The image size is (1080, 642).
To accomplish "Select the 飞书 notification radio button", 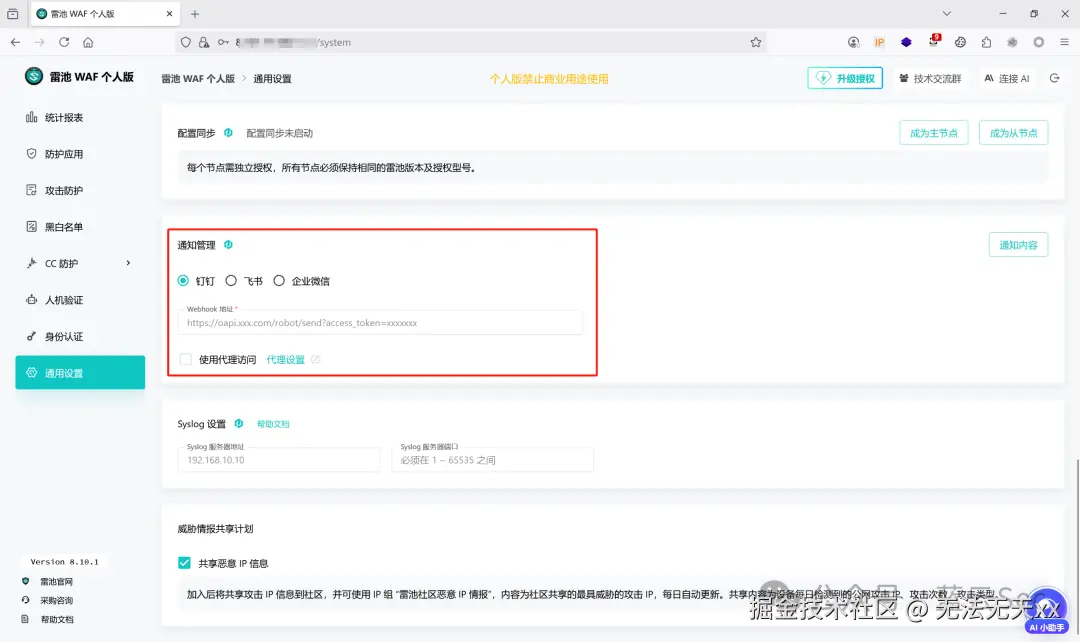I will (231, 281).
